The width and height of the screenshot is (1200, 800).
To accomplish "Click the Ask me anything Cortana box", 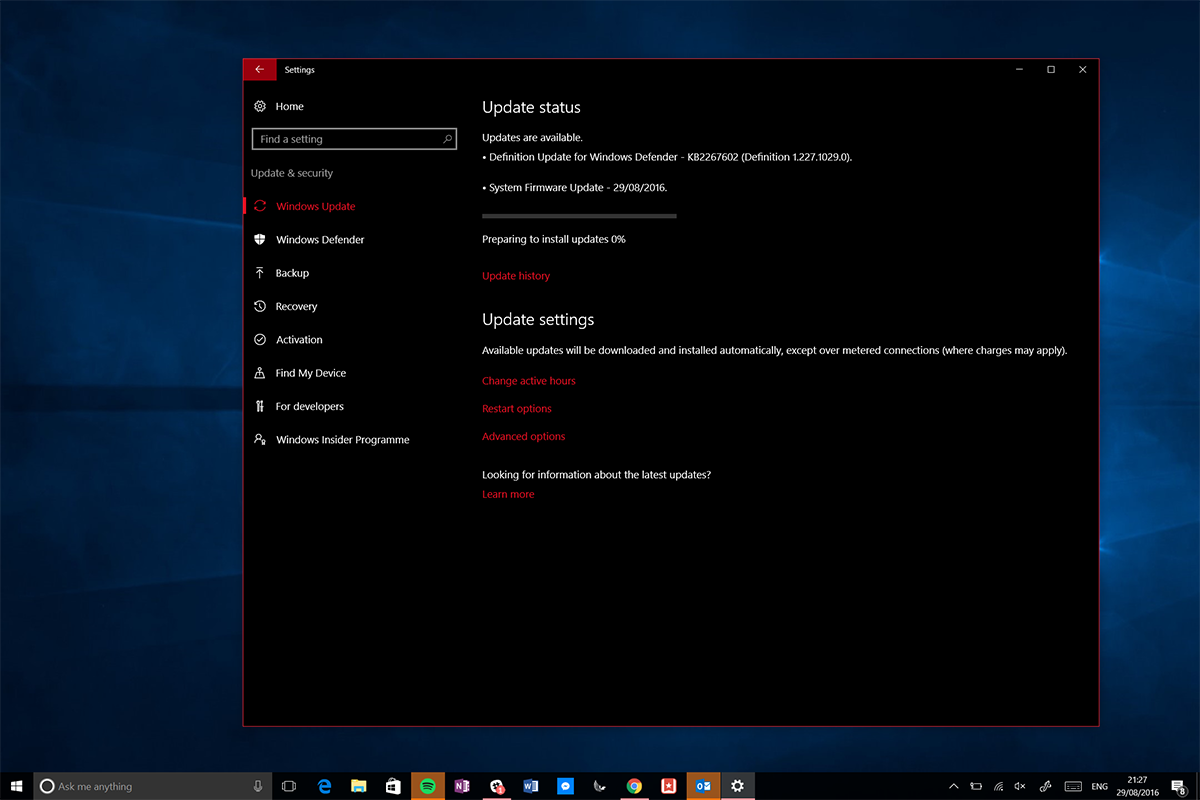I will coord(153,786).
